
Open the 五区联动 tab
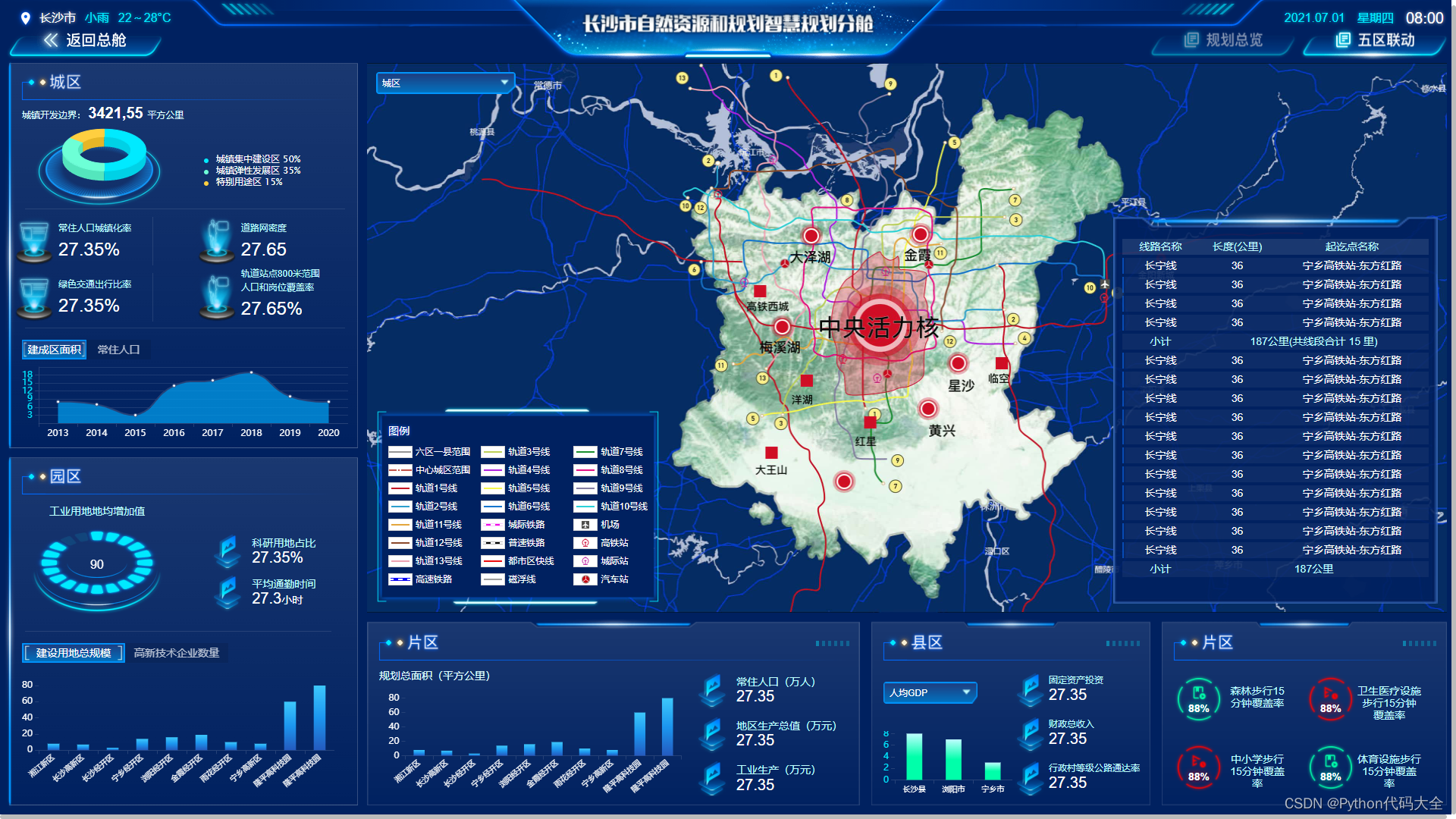[1385, 40]
